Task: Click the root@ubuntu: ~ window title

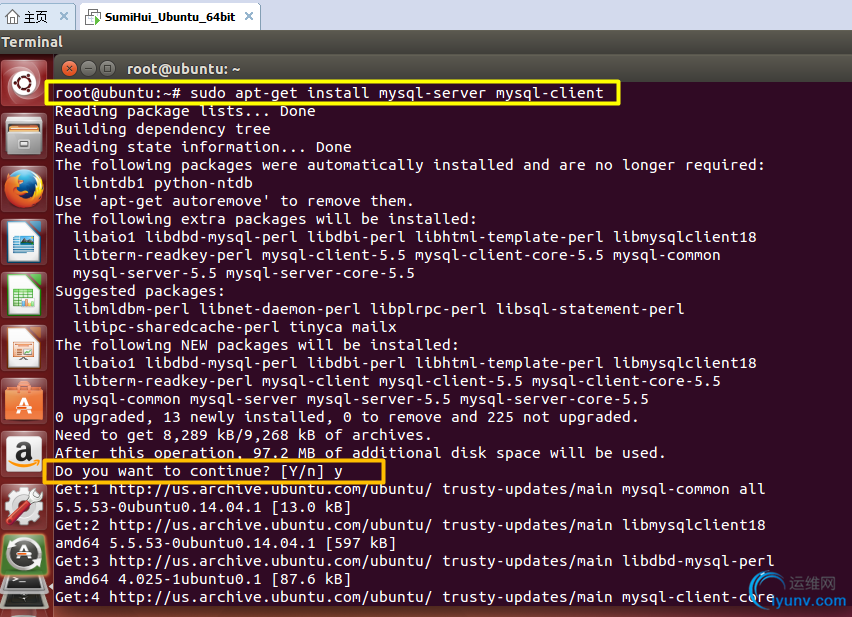Action: coord(183,69)
